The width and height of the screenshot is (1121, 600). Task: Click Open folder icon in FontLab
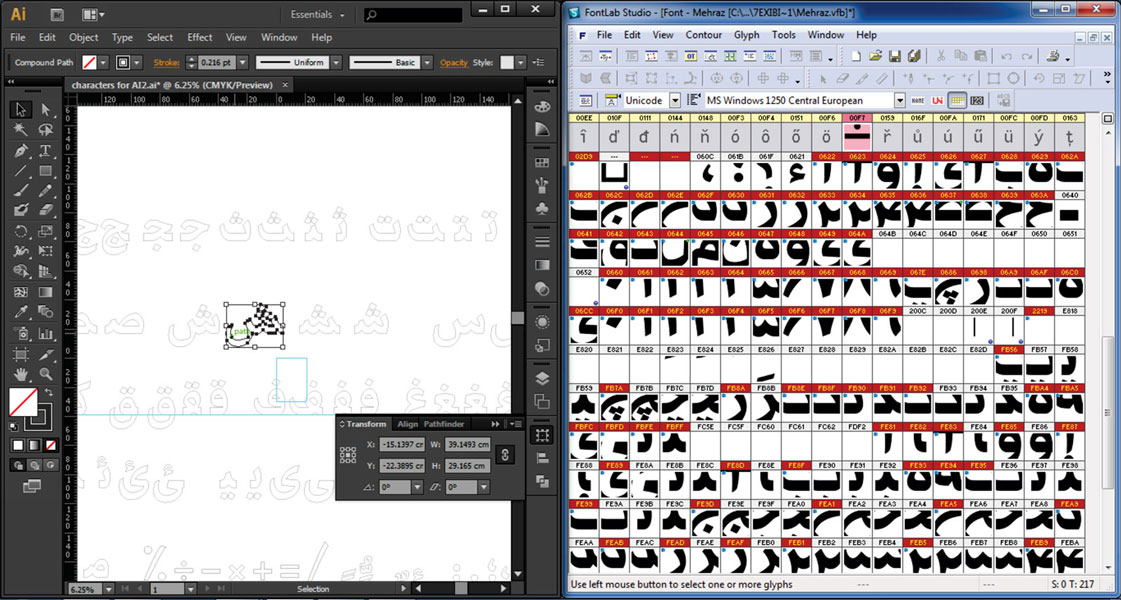[876, 56]
